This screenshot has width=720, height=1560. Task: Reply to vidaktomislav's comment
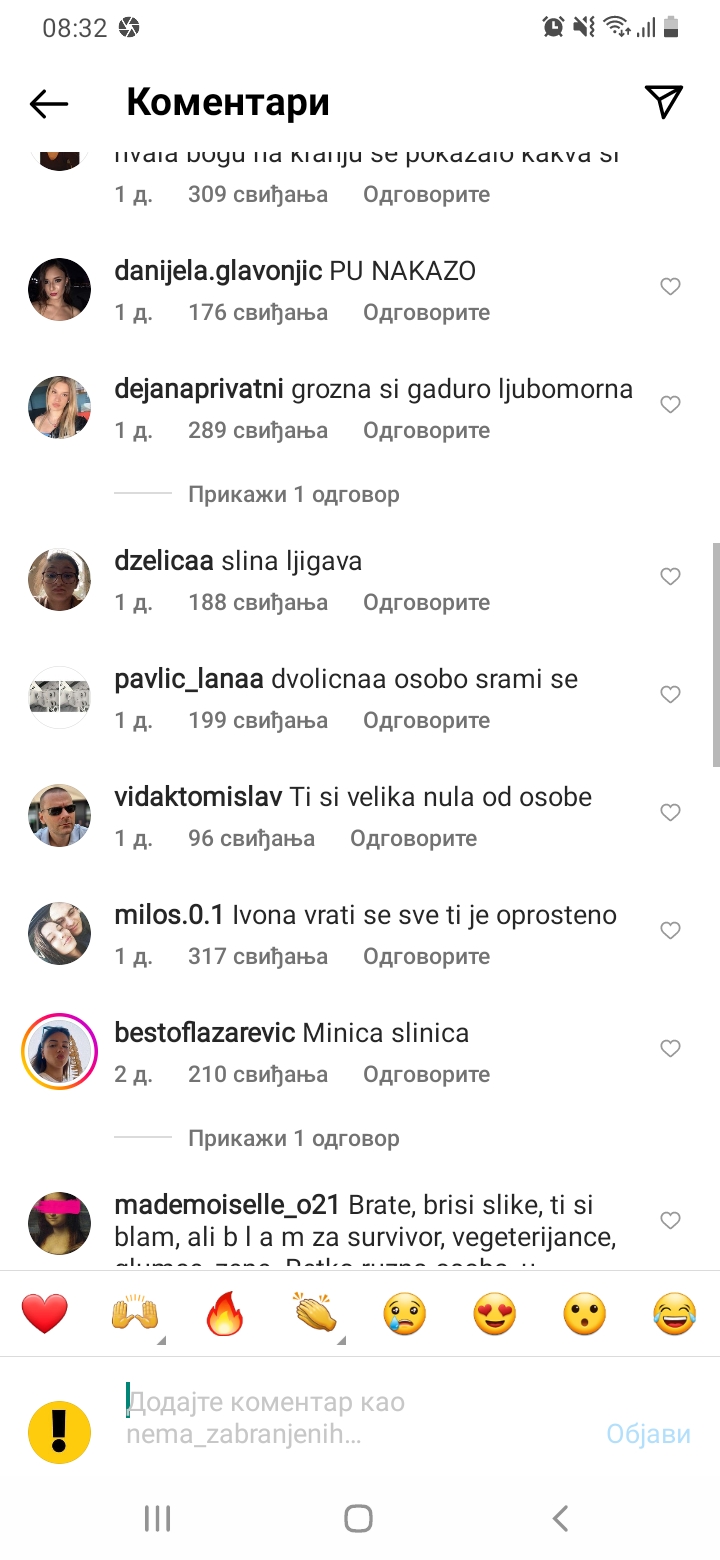point(413,838)
